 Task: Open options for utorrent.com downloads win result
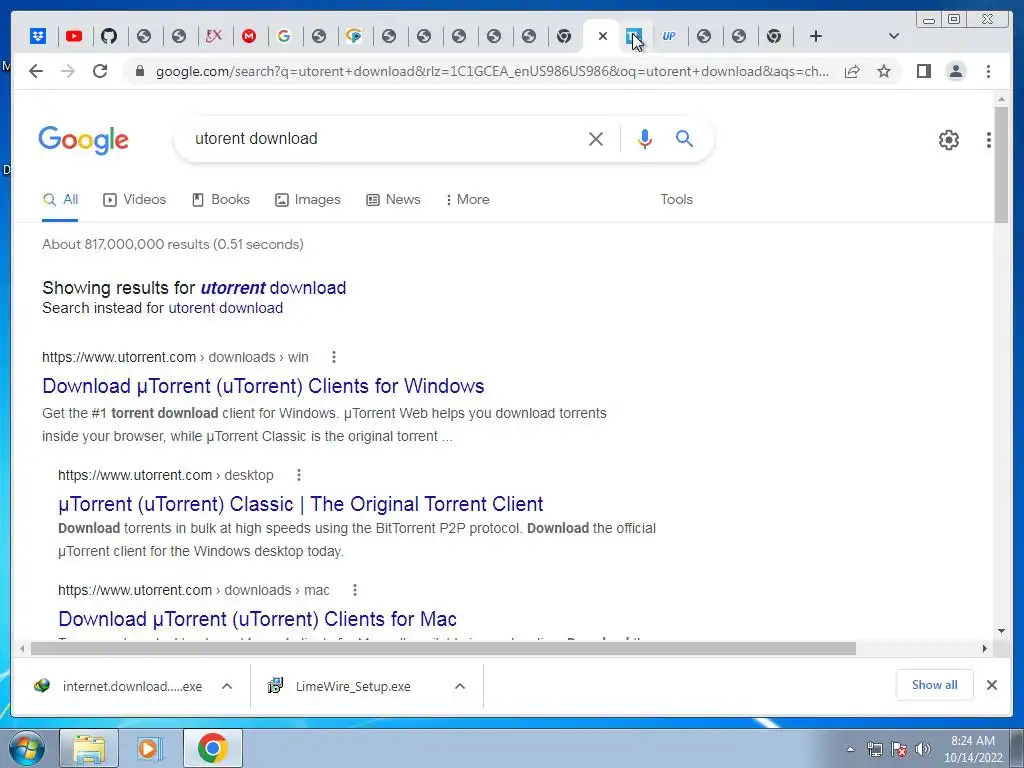click(334, 357)
